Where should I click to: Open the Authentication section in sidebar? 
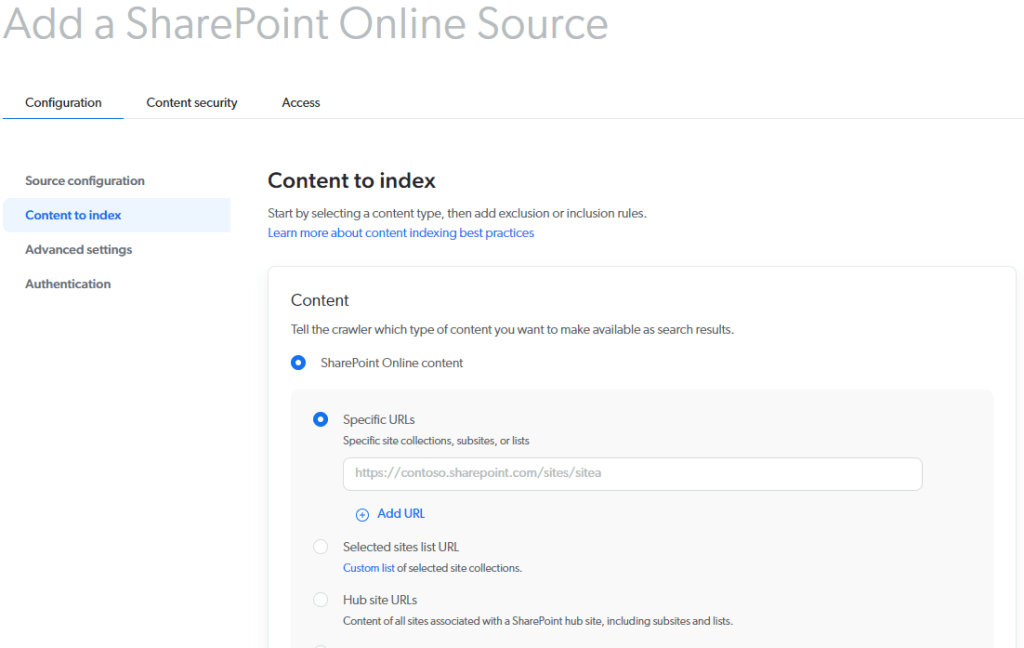click(68, 284)
